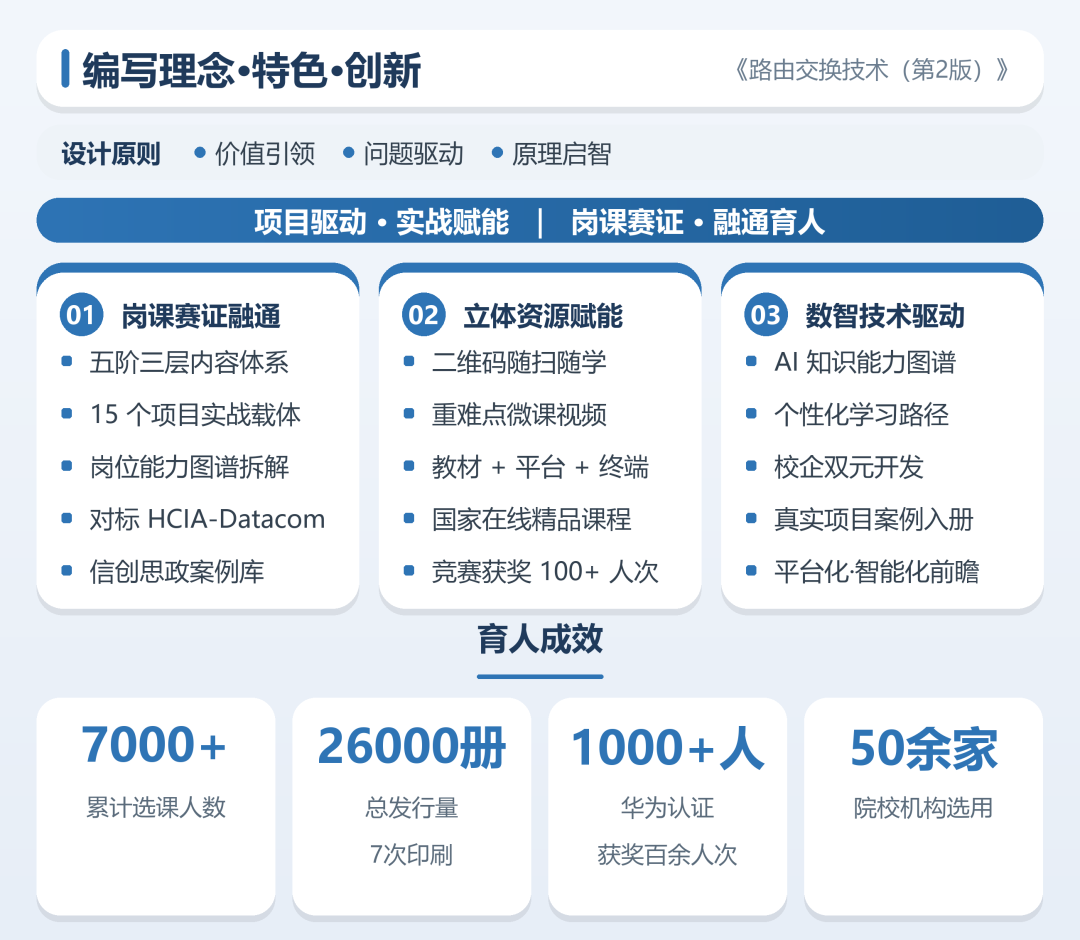1080x940 pixels.
Task: Click 获奖百余人次 caption
Action: 667,855
